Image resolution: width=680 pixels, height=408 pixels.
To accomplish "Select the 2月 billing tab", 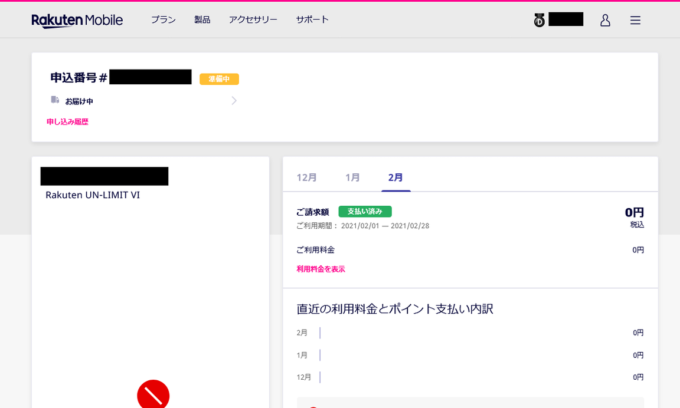I will (396, 177).
